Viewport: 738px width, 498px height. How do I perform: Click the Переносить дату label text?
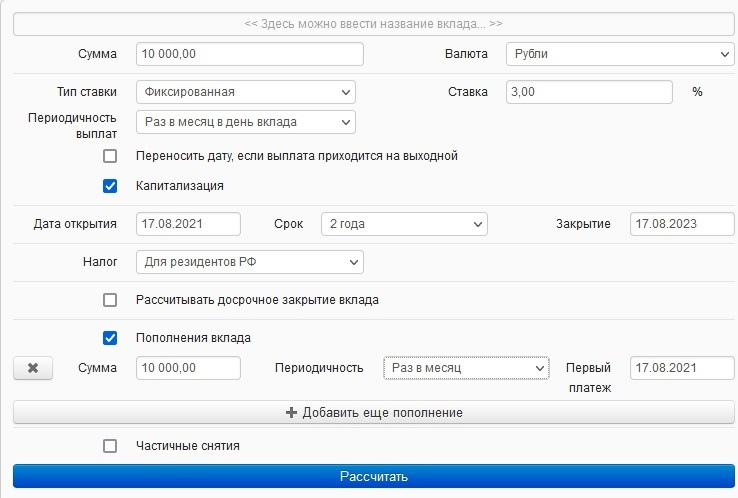pos(297,156)
